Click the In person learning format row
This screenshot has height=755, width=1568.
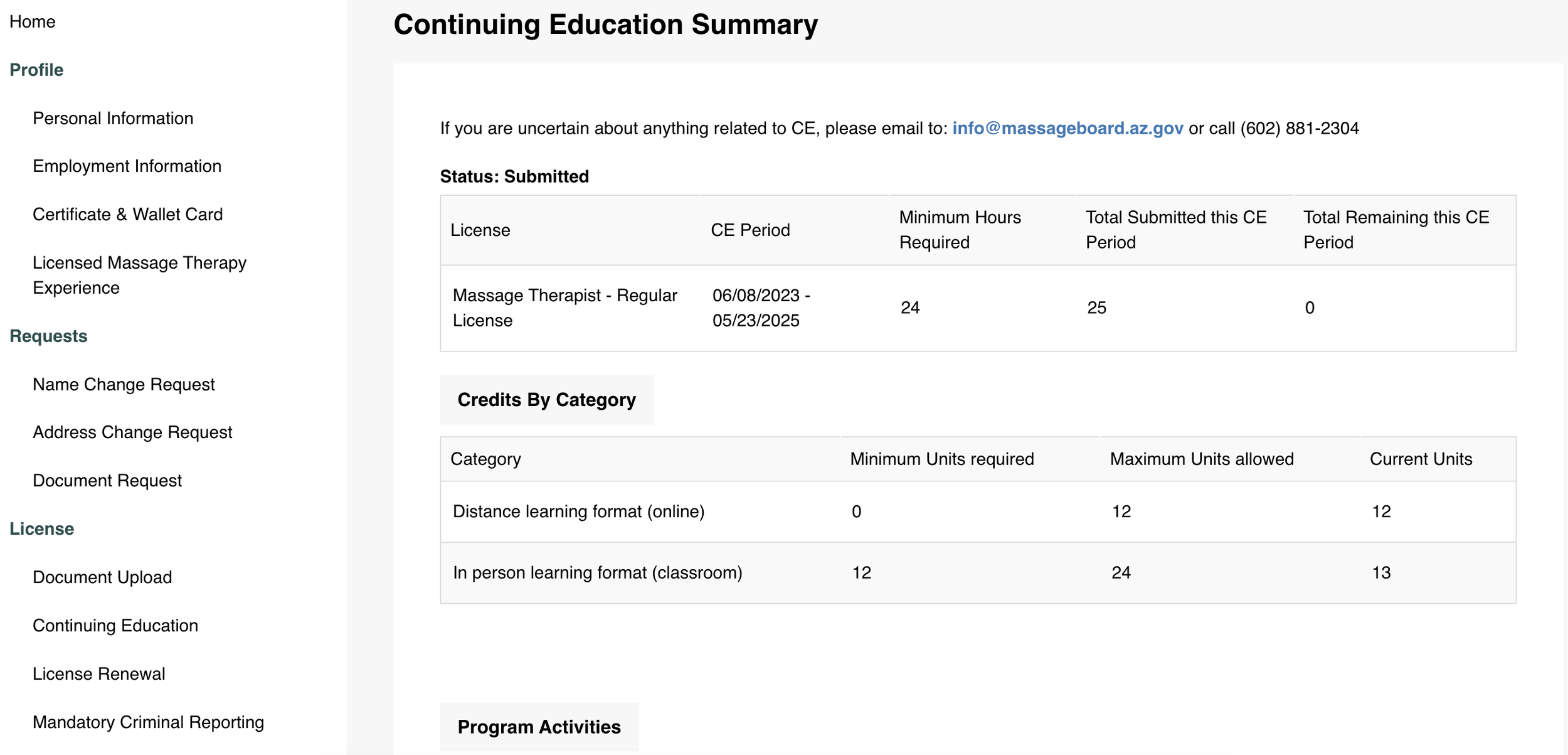[x=597, y=572]
